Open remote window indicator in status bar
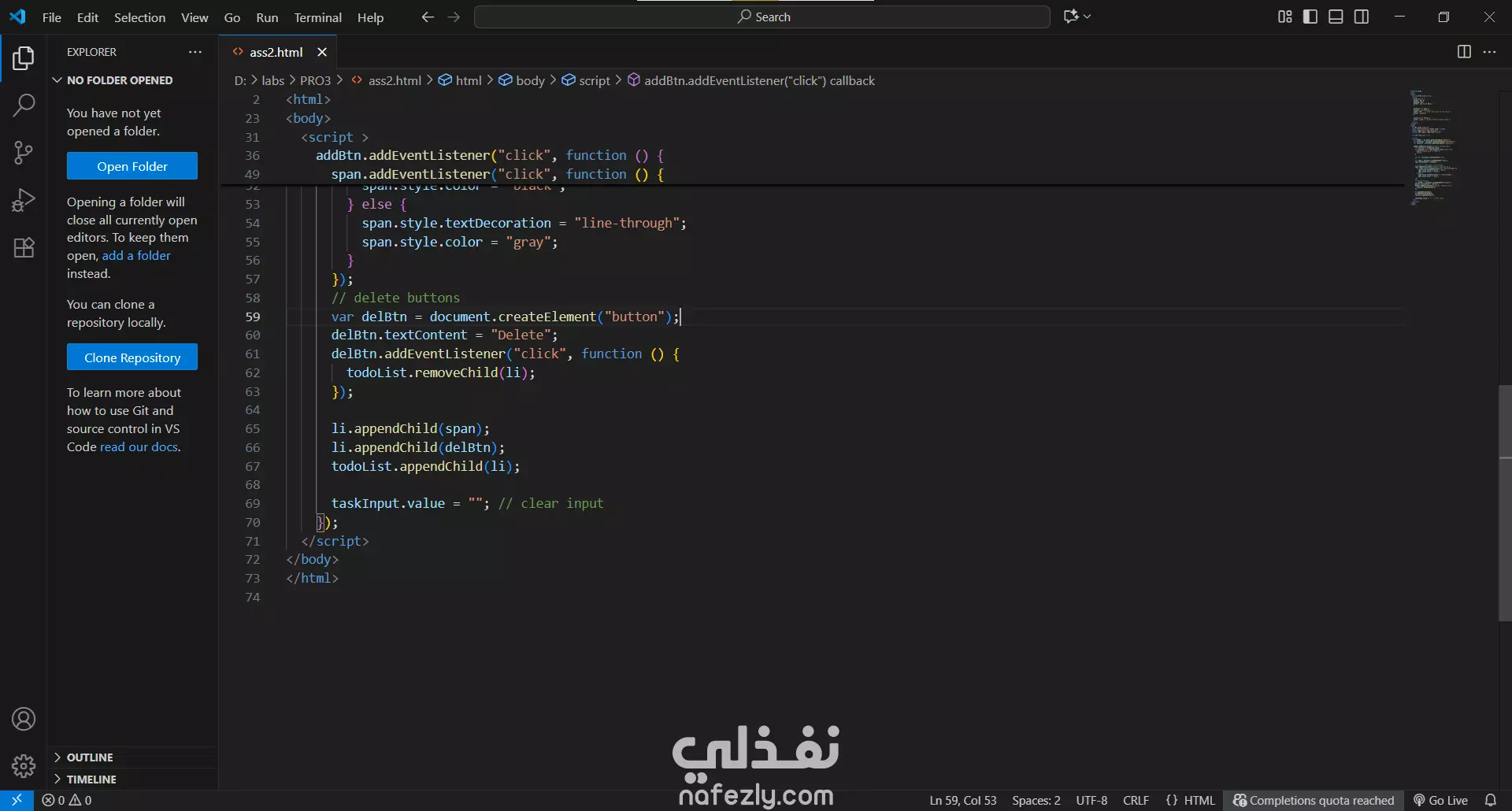 pos(17,800)
